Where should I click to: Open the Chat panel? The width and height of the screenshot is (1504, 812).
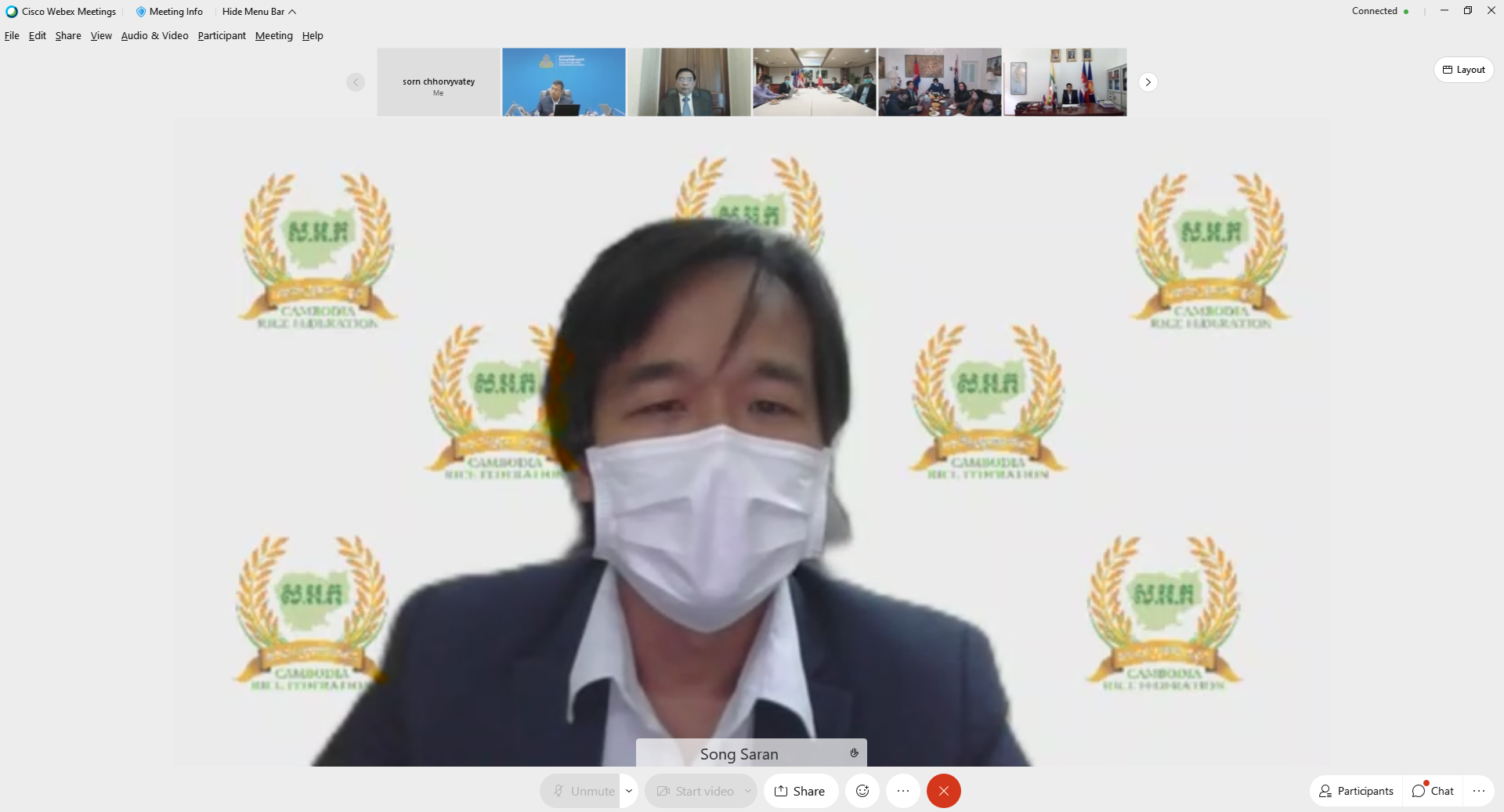click(x=1433, y=791)
